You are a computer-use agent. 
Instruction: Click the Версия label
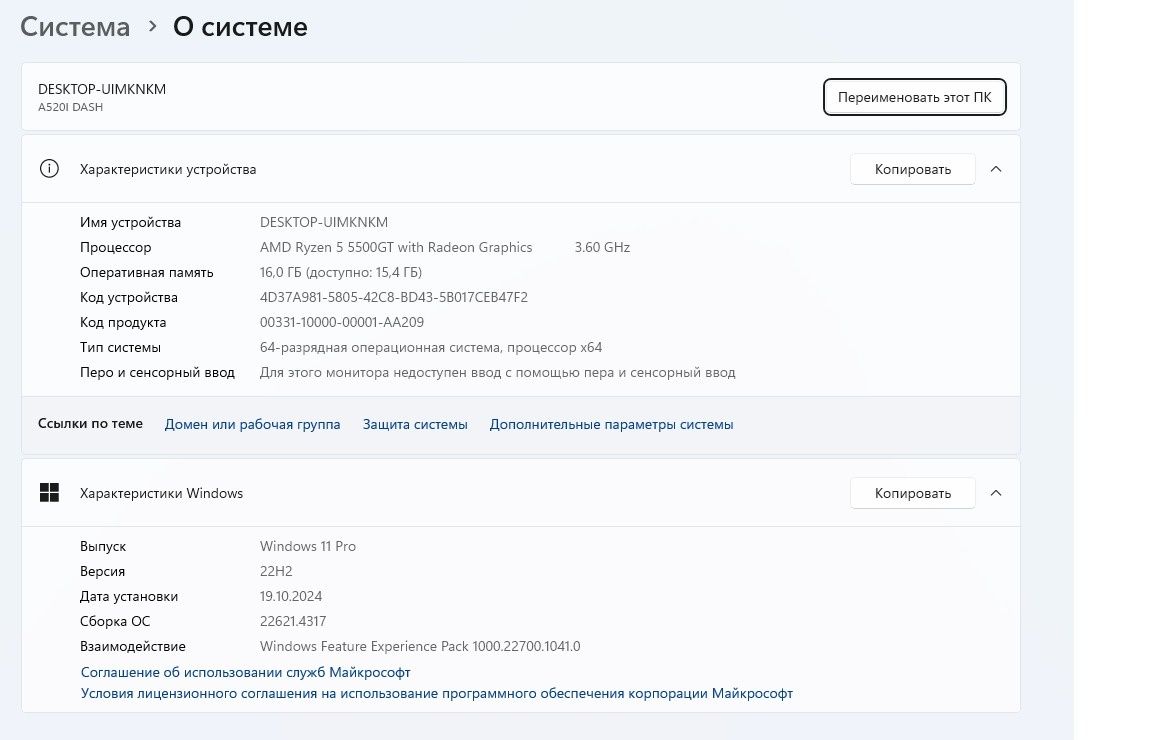coord(102,571)
